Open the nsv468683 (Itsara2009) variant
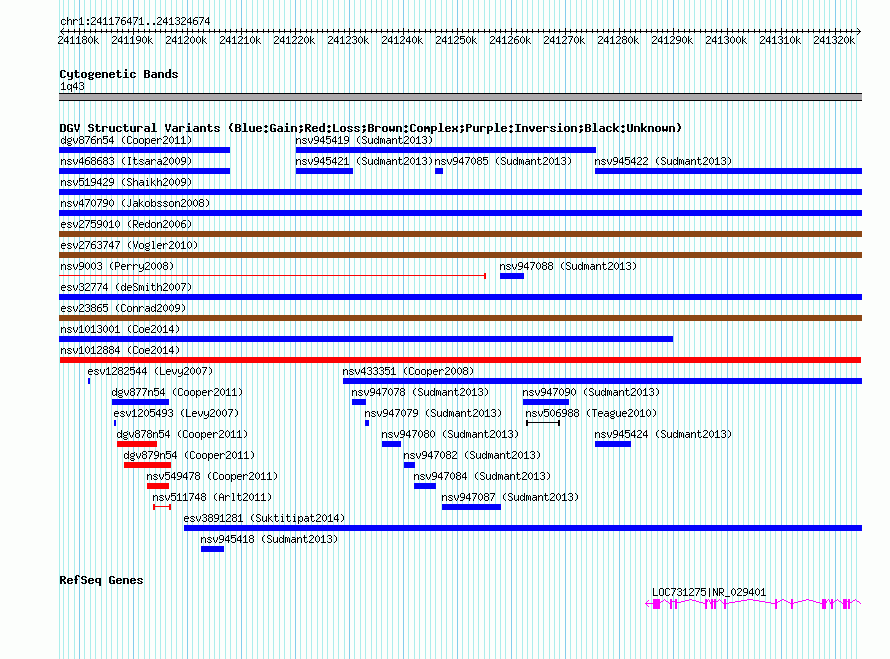 (x=126, y=161)
